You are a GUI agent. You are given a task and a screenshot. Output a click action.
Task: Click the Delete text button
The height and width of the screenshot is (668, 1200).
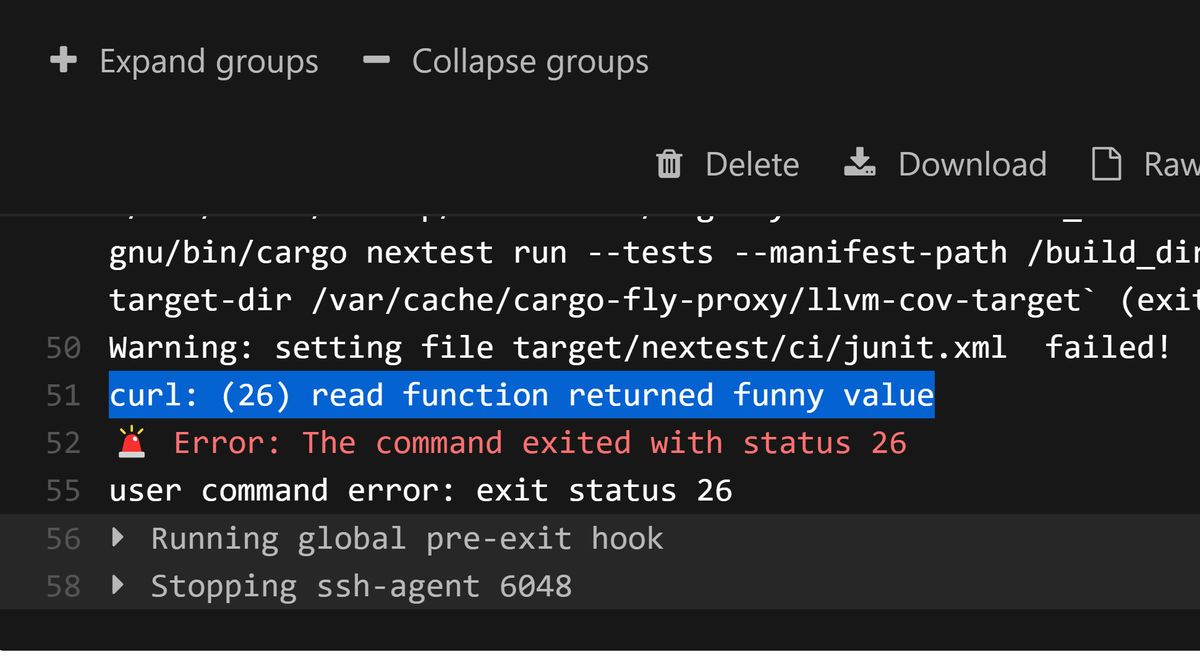pos(752,165)
